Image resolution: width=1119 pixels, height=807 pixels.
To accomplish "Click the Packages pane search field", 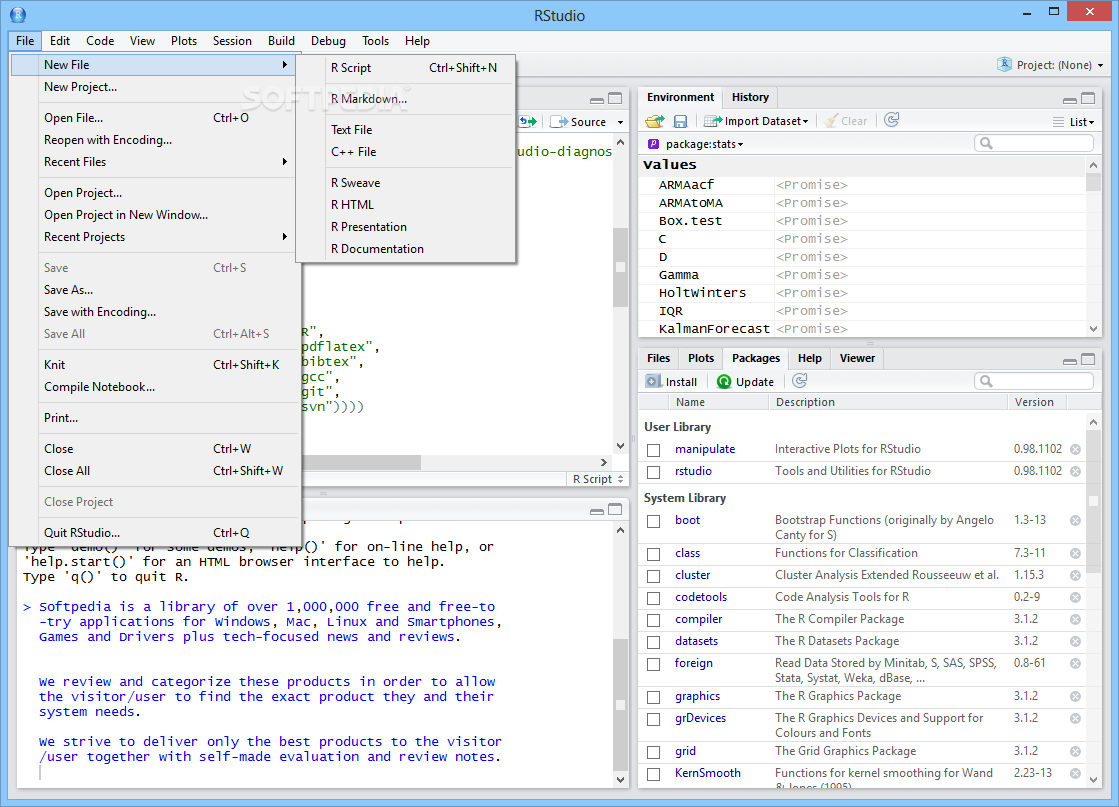I will (1033, 381).
